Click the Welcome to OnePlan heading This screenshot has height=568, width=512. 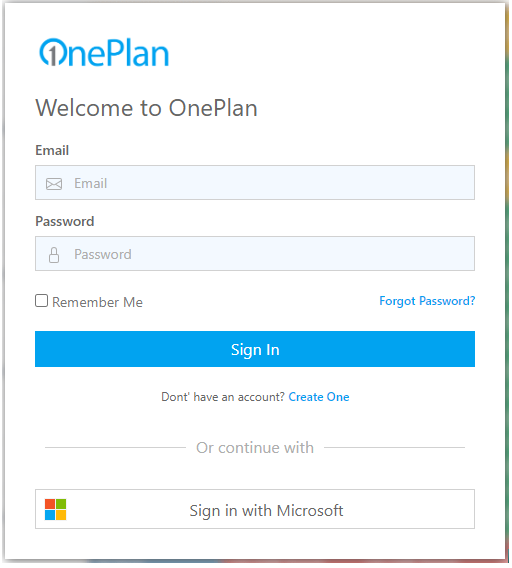(x=146, y=108)
